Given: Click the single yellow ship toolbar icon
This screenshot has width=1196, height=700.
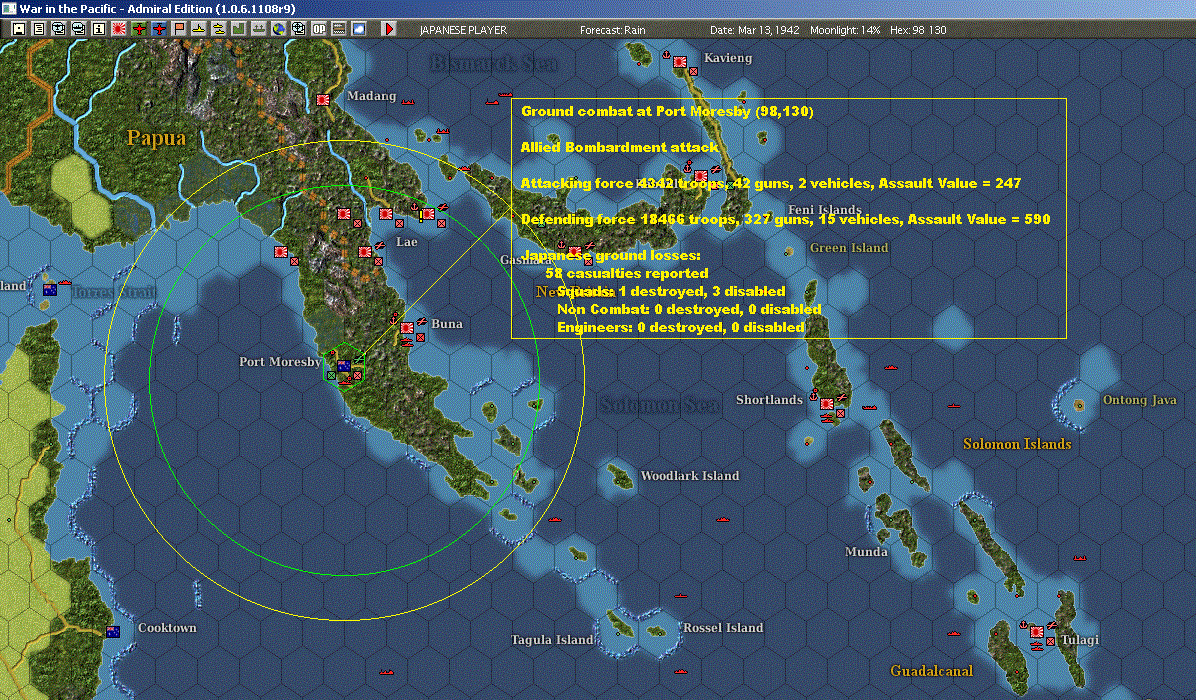Looking at the screenshot, I should (x=198, y=29).
